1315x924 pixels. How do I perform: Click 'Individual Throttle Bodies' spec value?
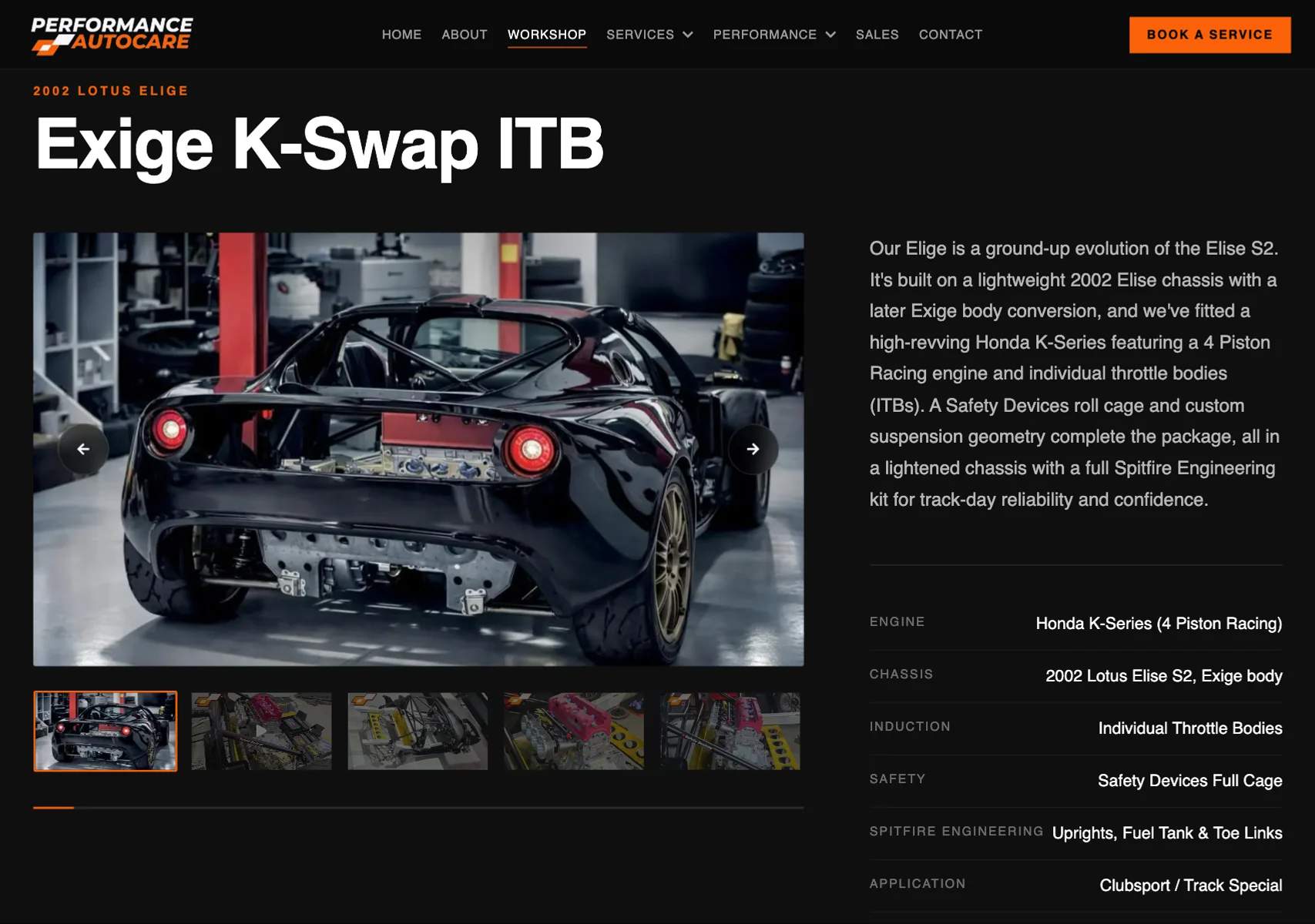pyautogui.click(x=1190, y=728)
